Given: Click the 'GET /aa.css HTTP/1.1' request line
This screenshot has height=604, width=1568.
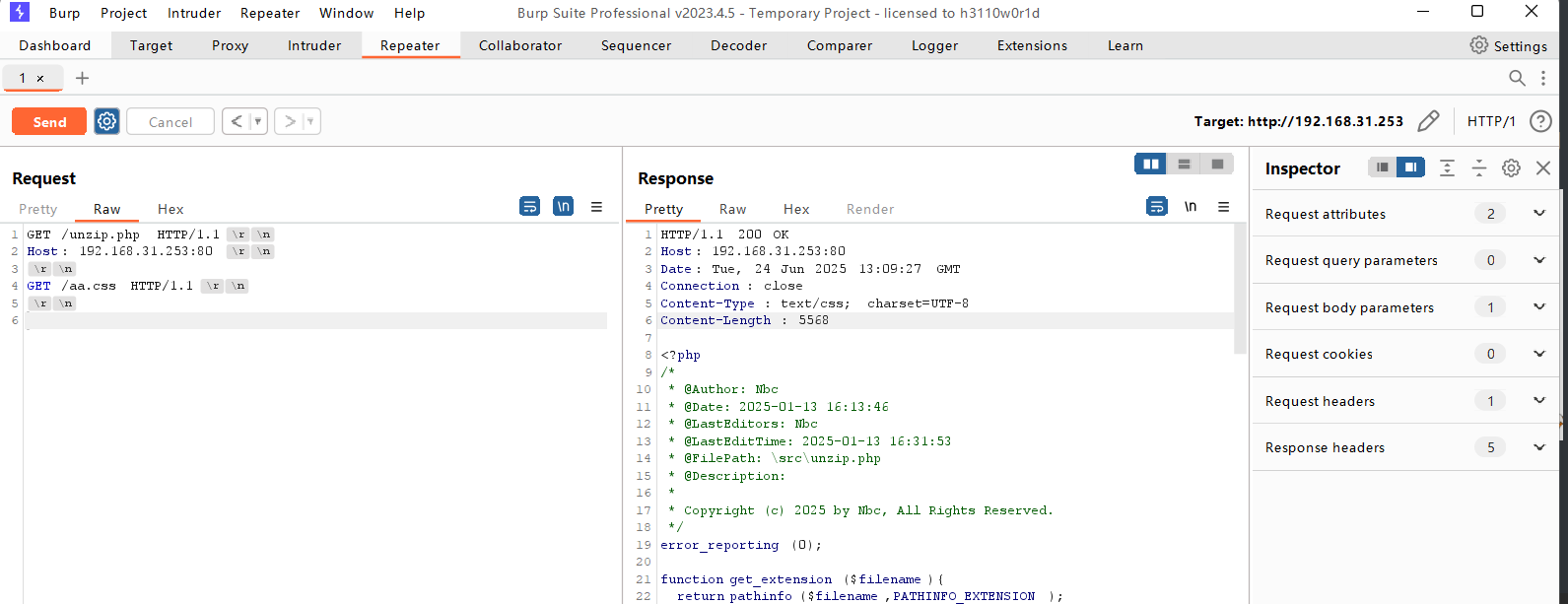Looking at the screenshot, I should click(x=110, y=286).
